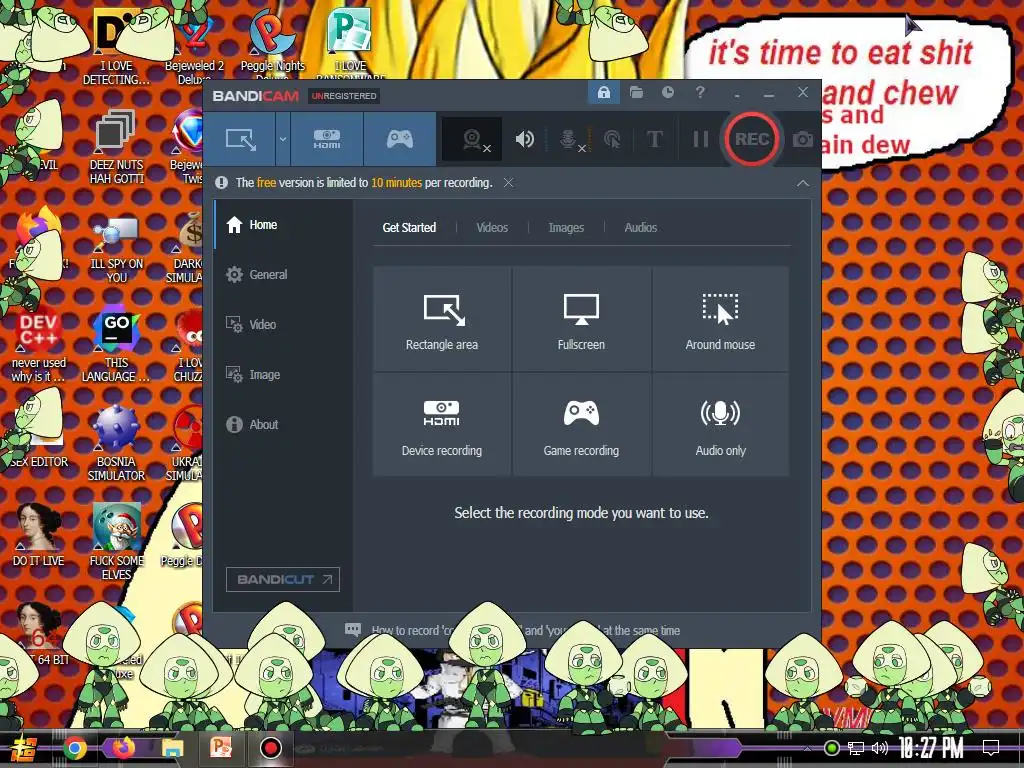Click the UNREGISTERED badge
Image resolution: width=1024 pixels, height=768 pixels.
344,96
